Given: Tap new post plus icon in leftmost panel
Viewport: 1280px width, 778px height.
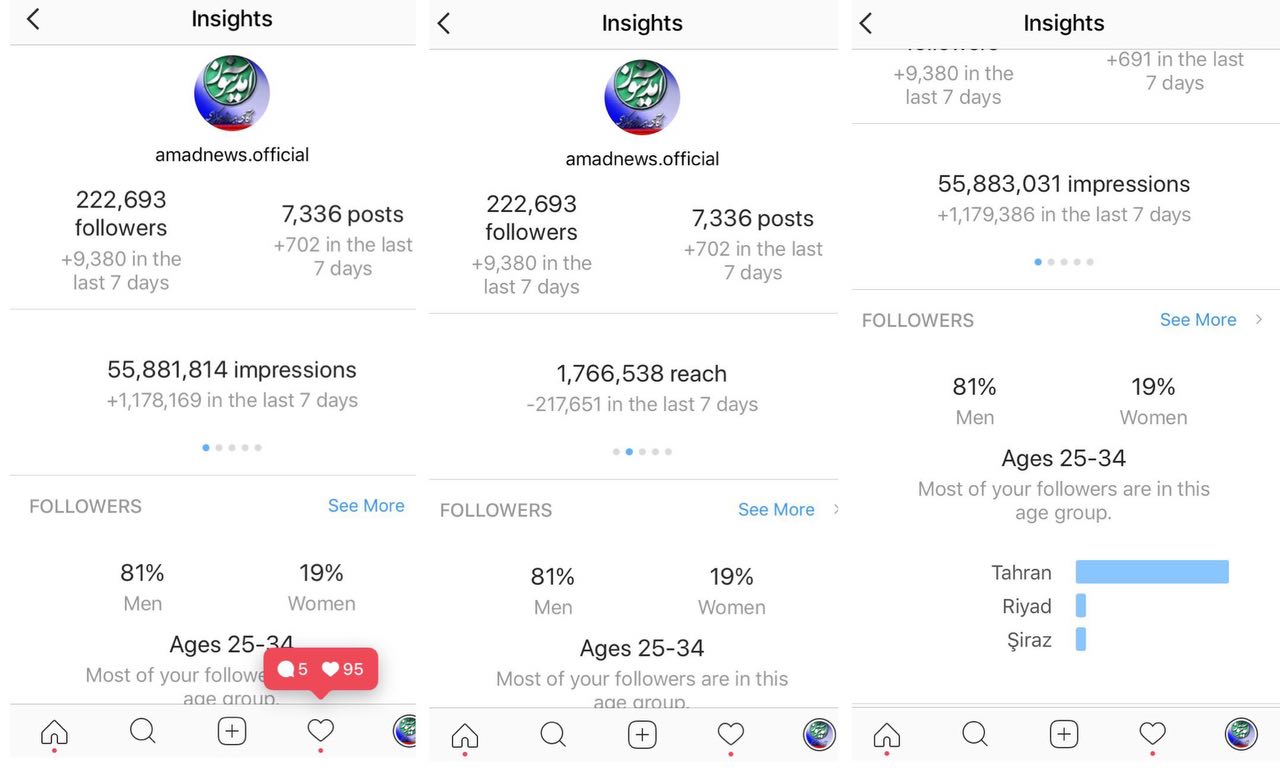Looking at the screenshot, I should point(232,731).
